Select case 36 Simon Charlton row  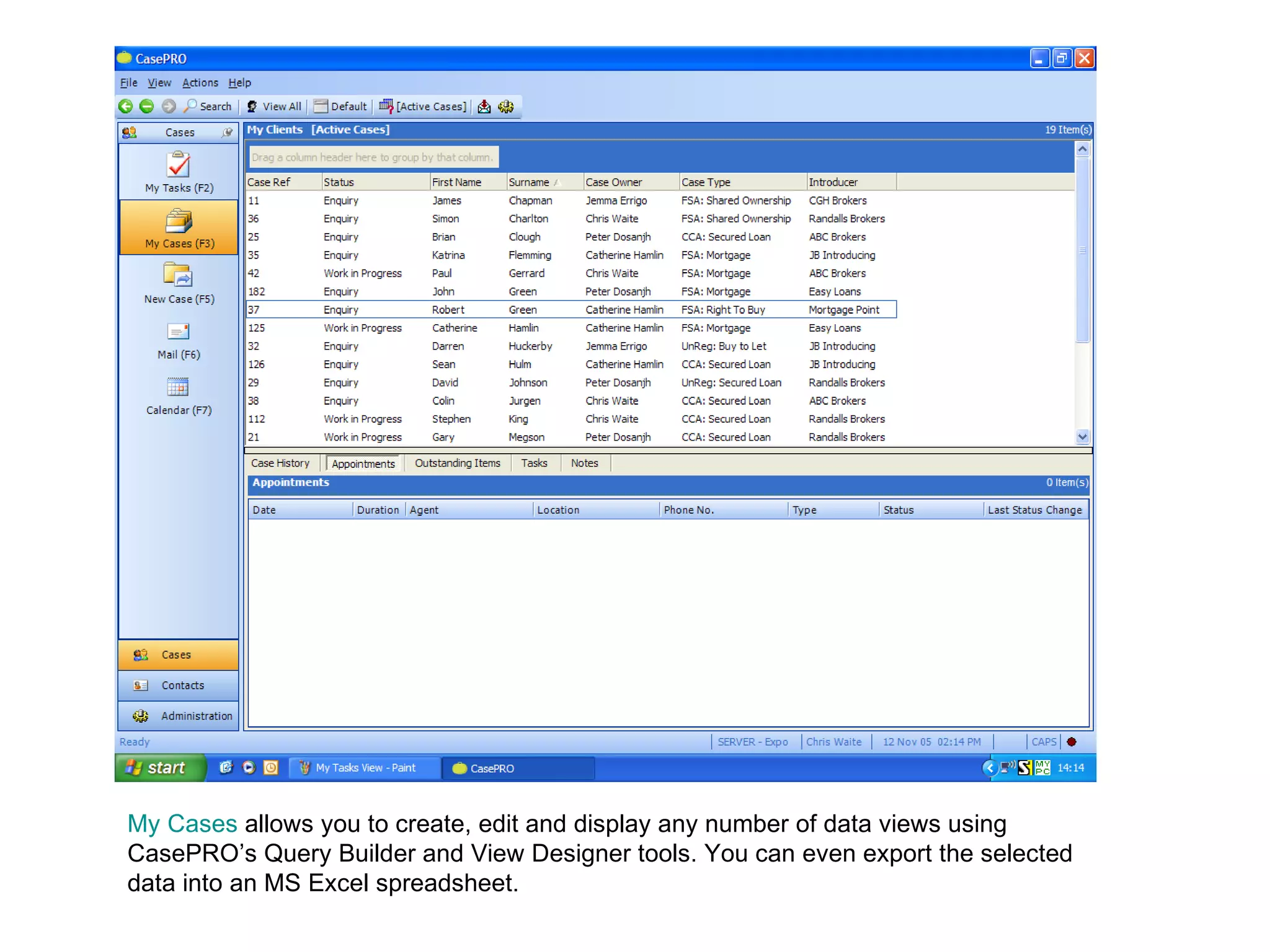click(571, 219)
